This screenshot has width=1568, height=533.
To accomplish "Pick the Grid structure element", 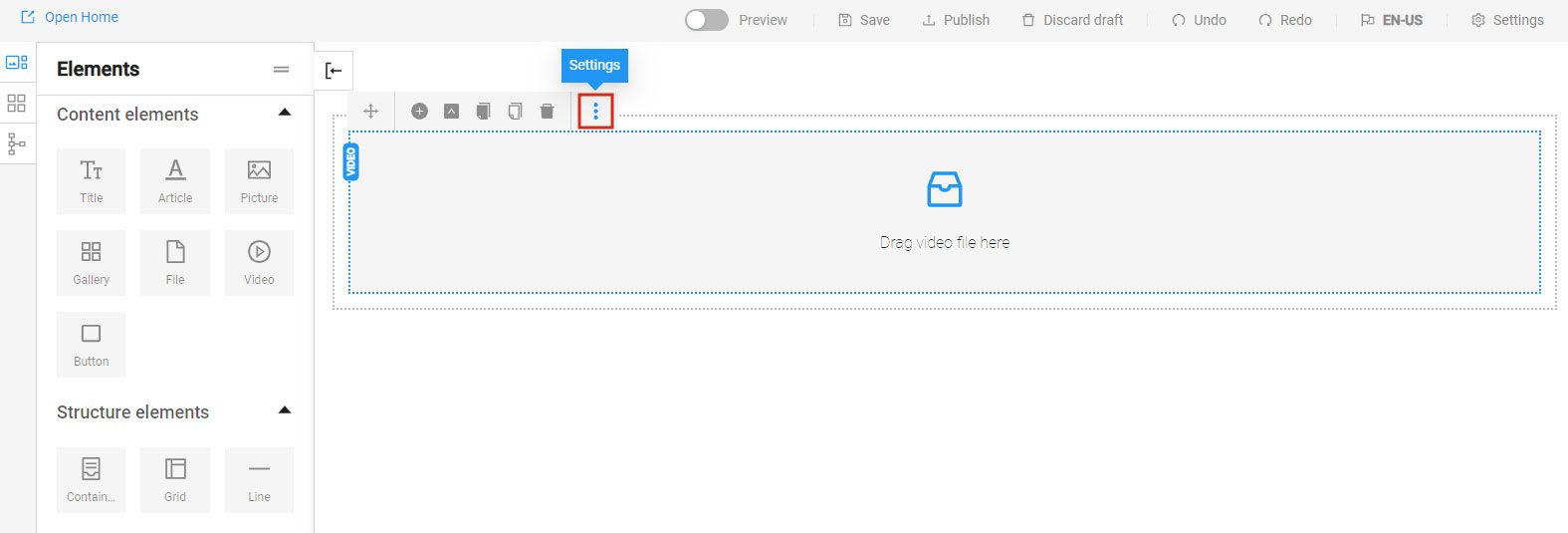I will 175,480.
